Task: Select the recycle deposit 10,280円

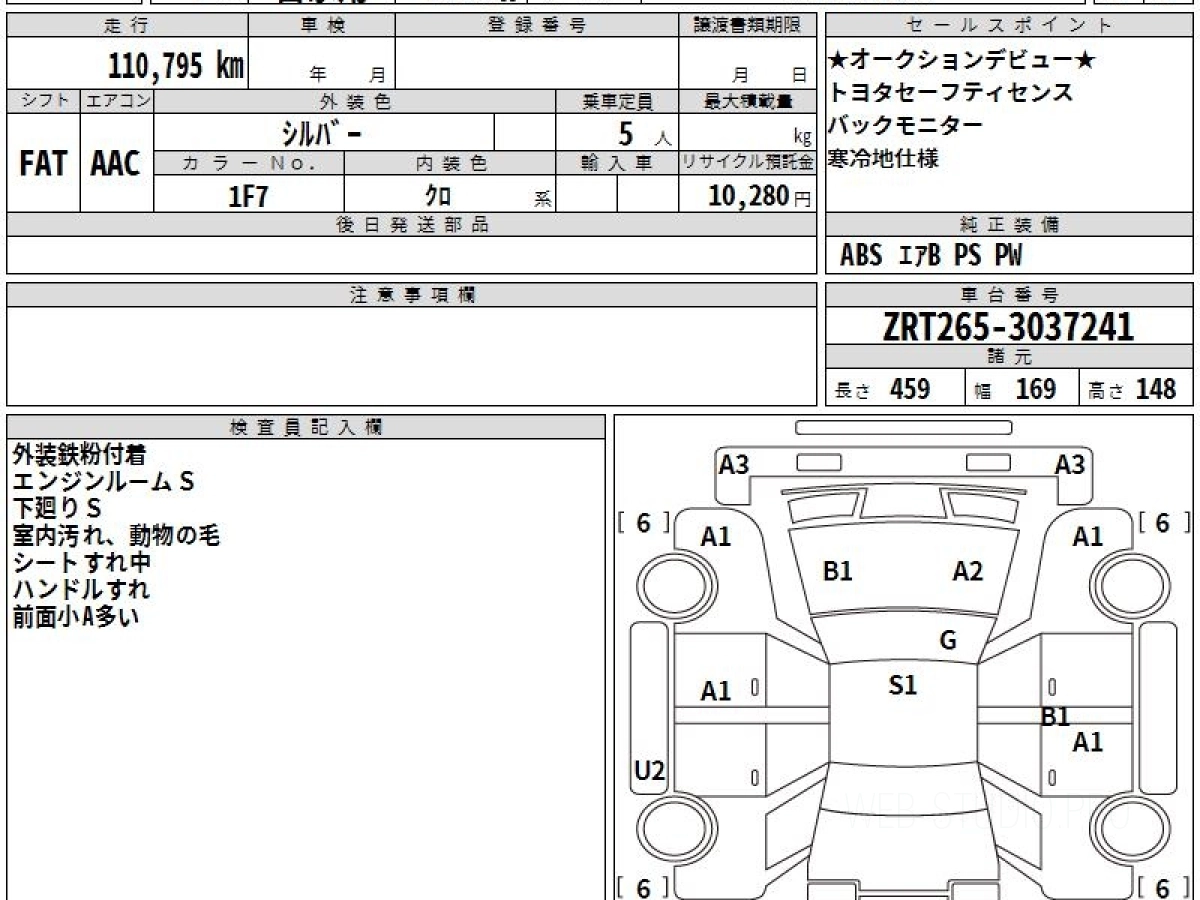Action: point(759,195)
